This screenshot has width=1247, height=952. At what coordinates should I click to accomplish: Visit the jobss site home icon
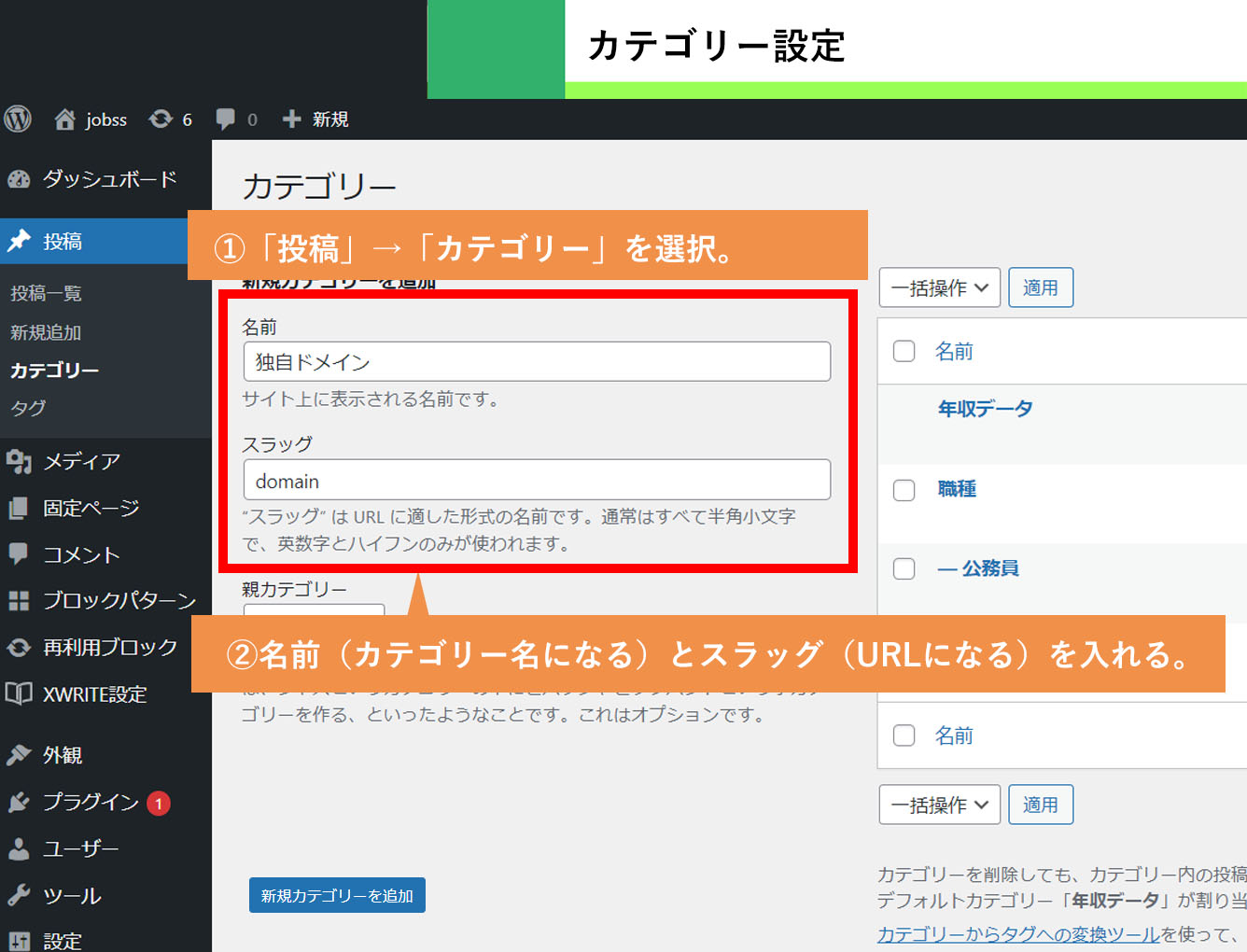[x=64, y=119]
